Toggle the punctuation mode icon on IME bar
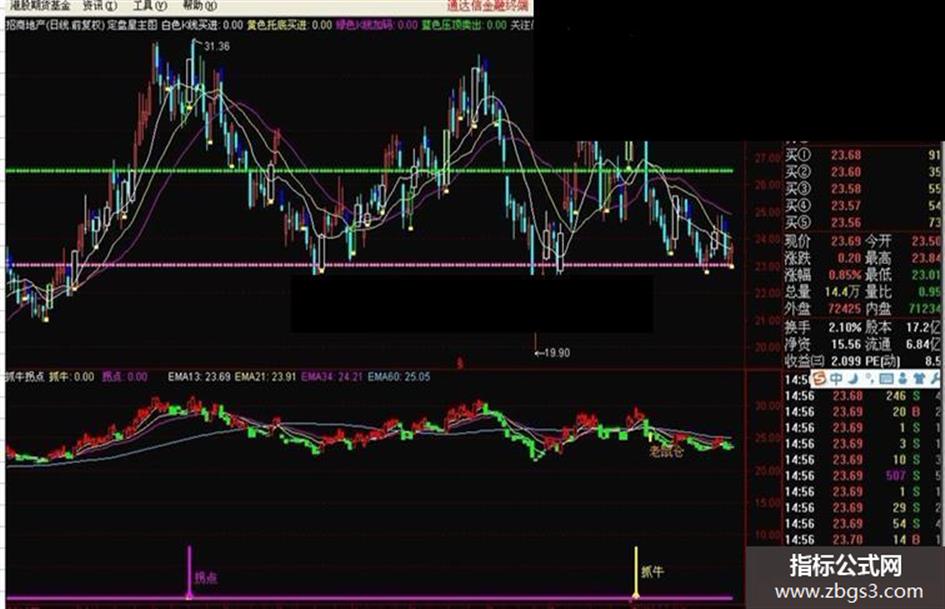945x609 pixels. [868, 379]
